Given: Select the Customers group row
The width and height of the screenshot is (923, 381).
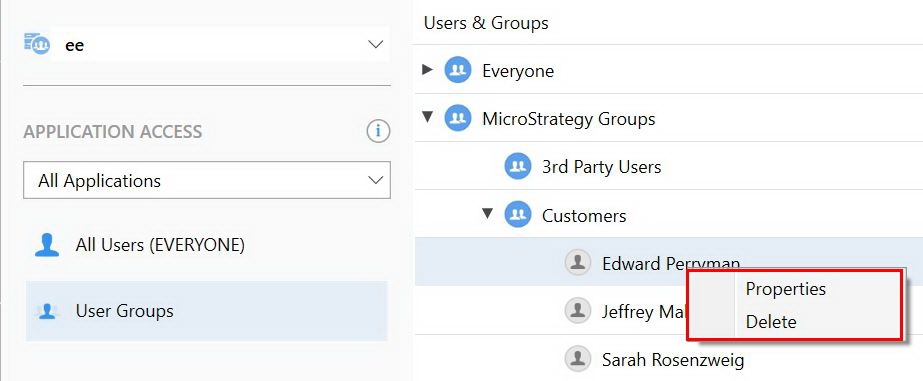Looking at the screenshot, I should [669, 215].
